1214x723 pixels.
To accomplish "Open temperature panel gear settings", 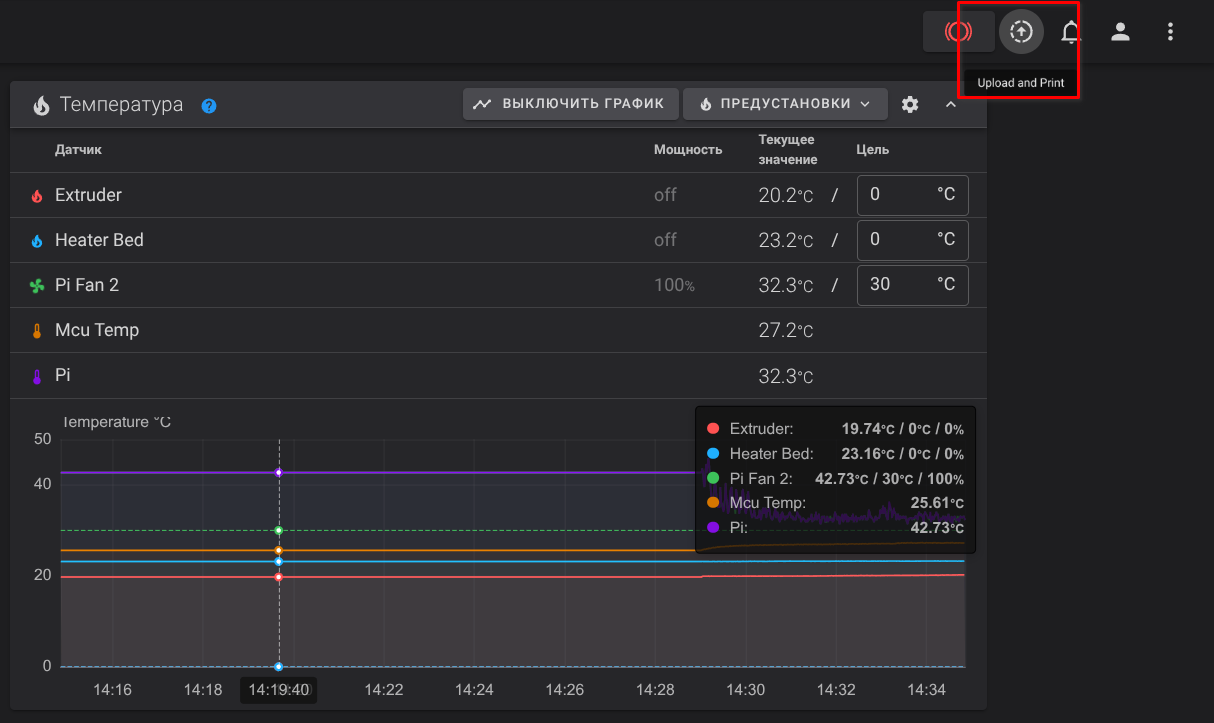I will pos(909,104).
